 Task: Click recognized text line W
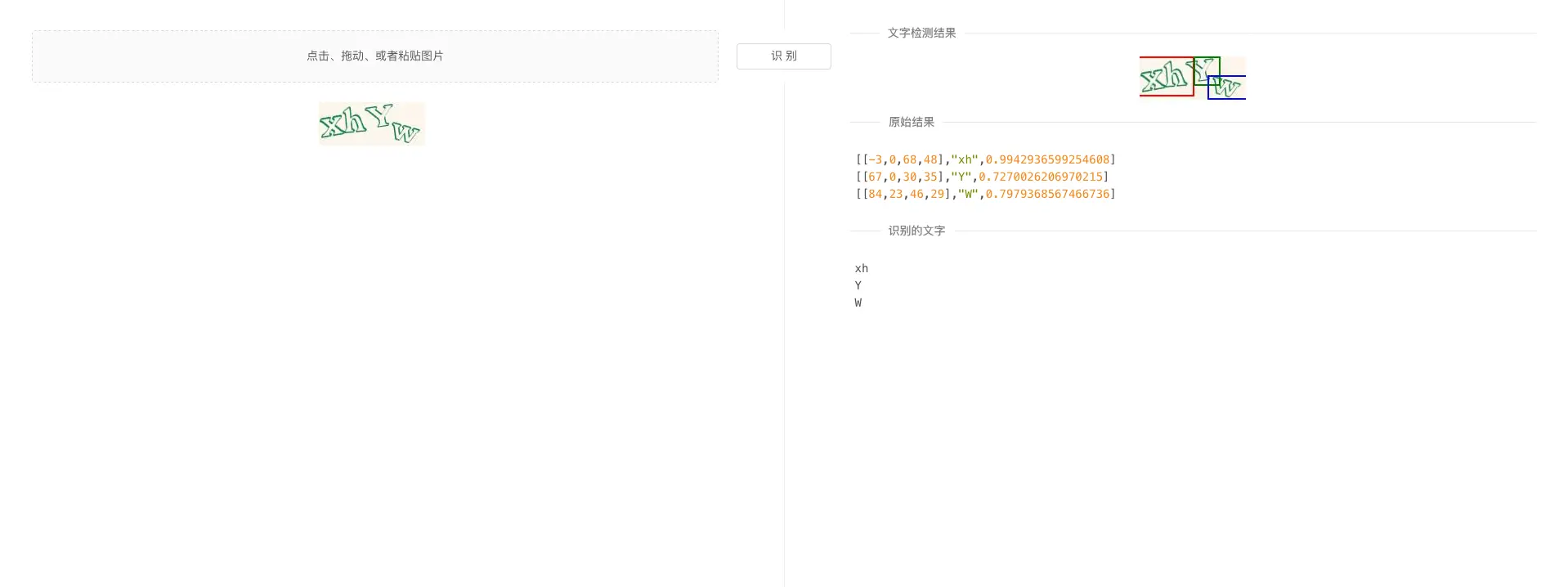pyautogui.click(x=858, y=302)
